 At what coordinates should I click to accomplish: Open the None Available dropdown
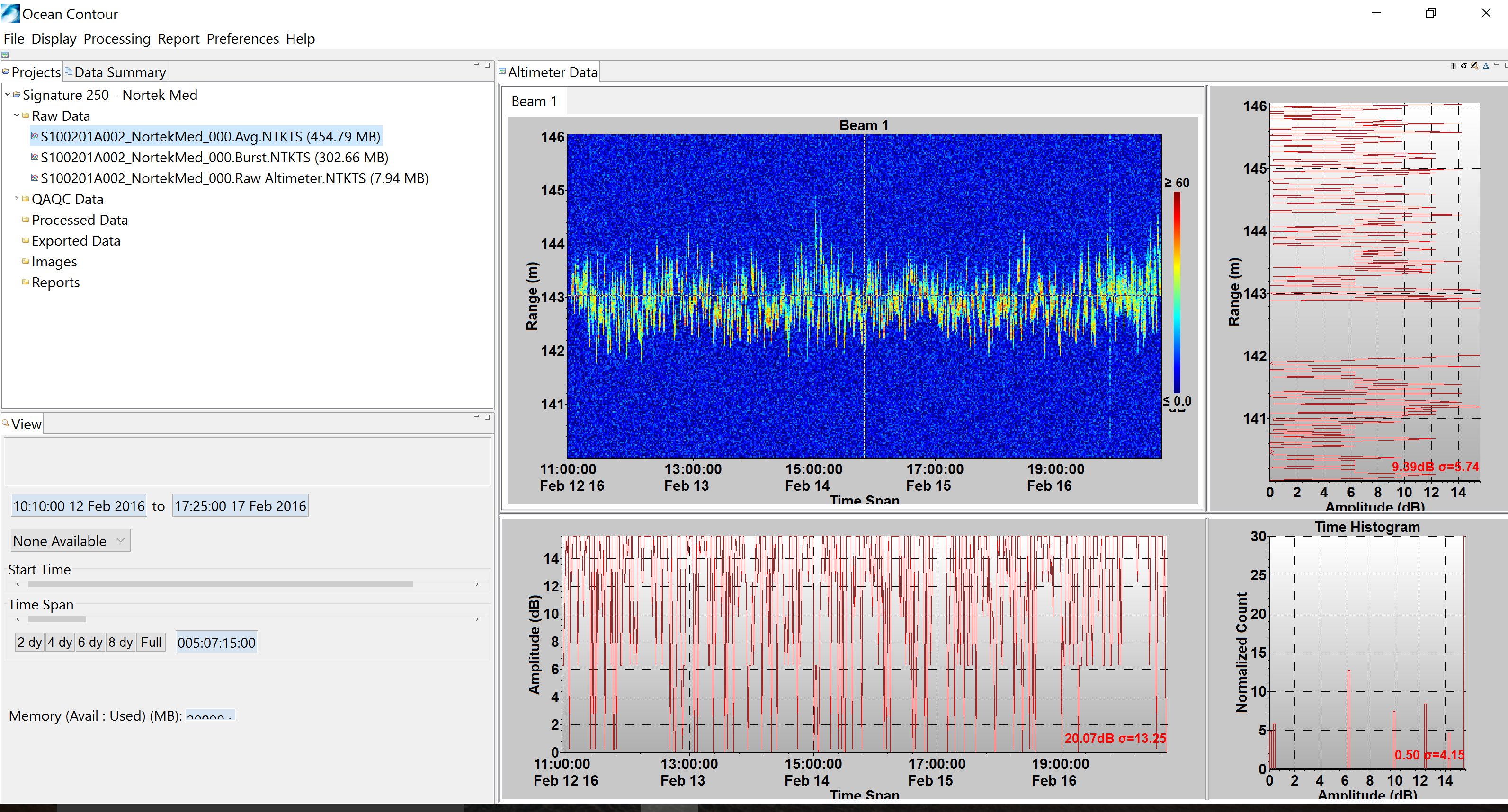tap(70, 540)
